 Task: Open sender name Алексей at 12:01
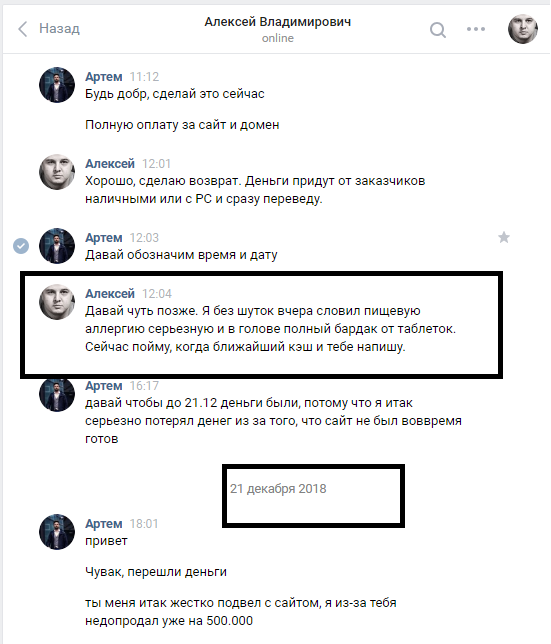coord(110,163)
